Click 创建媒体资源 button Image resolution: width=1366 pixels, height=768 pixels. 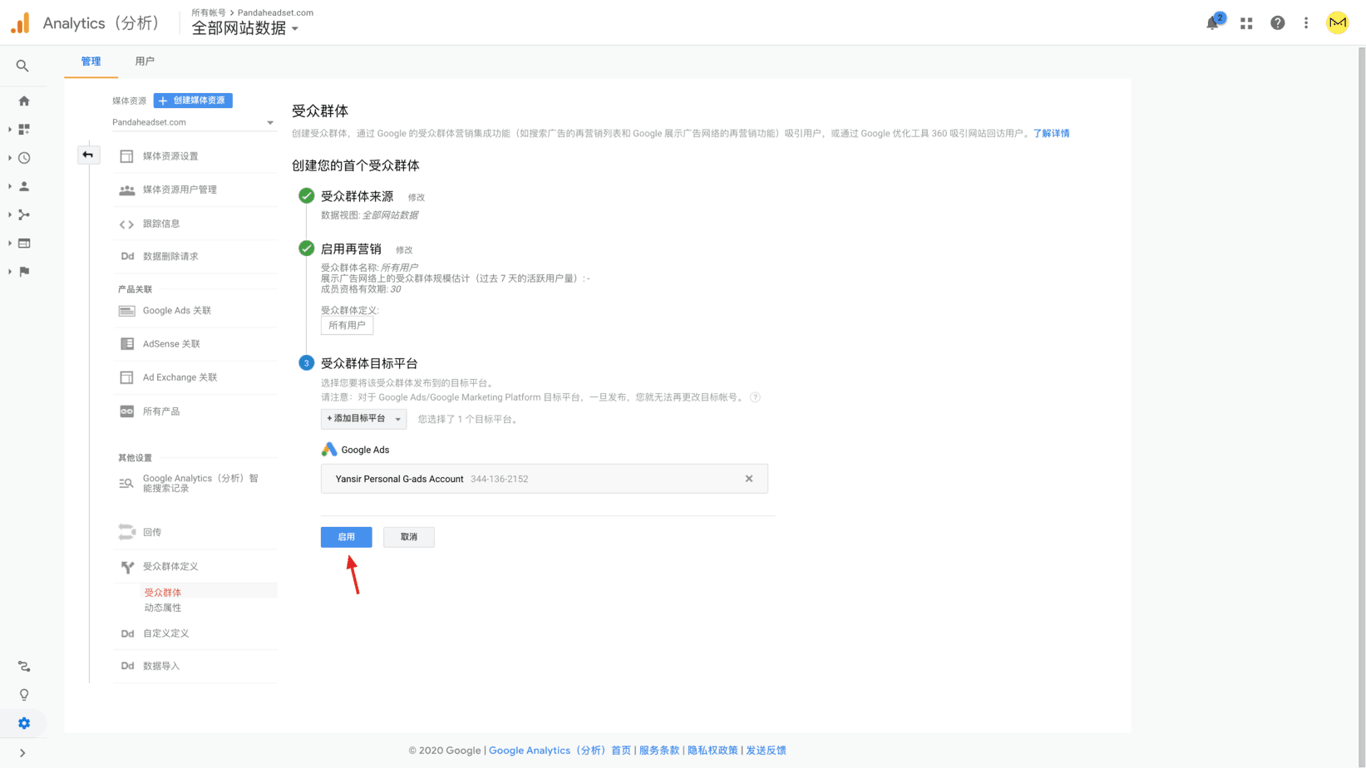coord(193,101)
